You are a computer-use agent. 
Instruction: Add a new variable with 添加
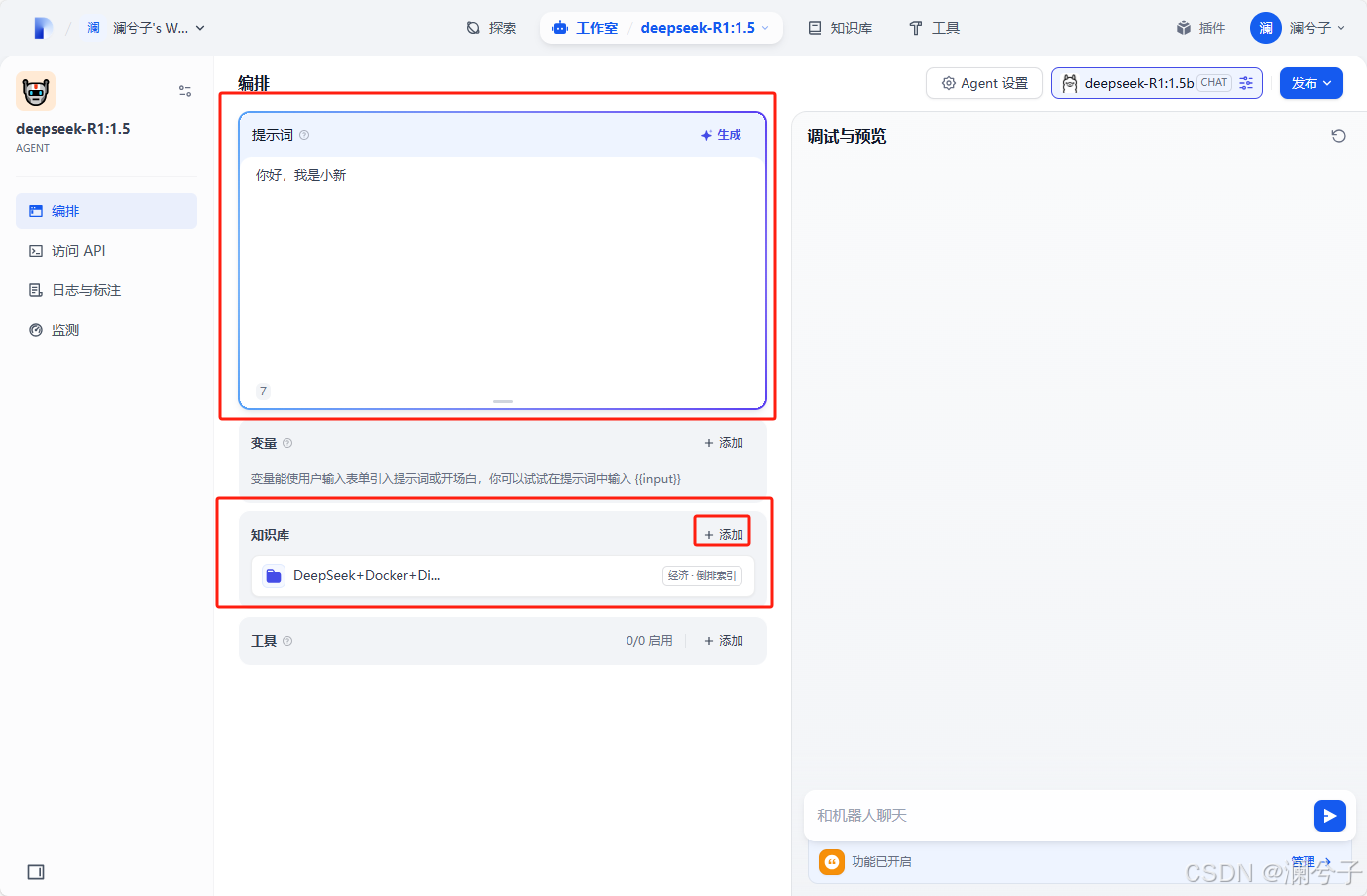click(724, 443)
